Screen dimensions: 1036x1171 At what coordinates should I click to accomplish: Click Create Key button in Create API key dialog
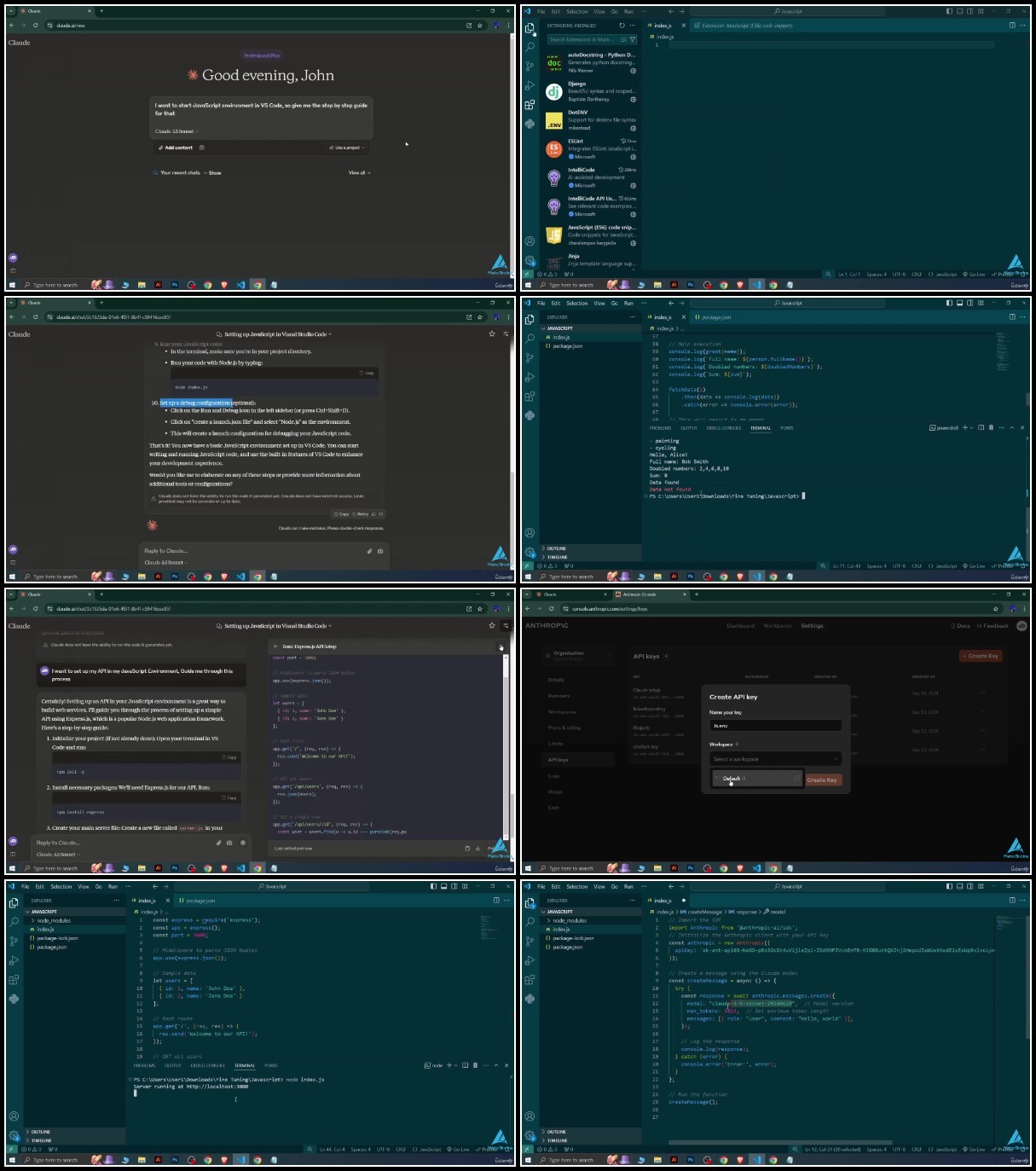[822, 780]
